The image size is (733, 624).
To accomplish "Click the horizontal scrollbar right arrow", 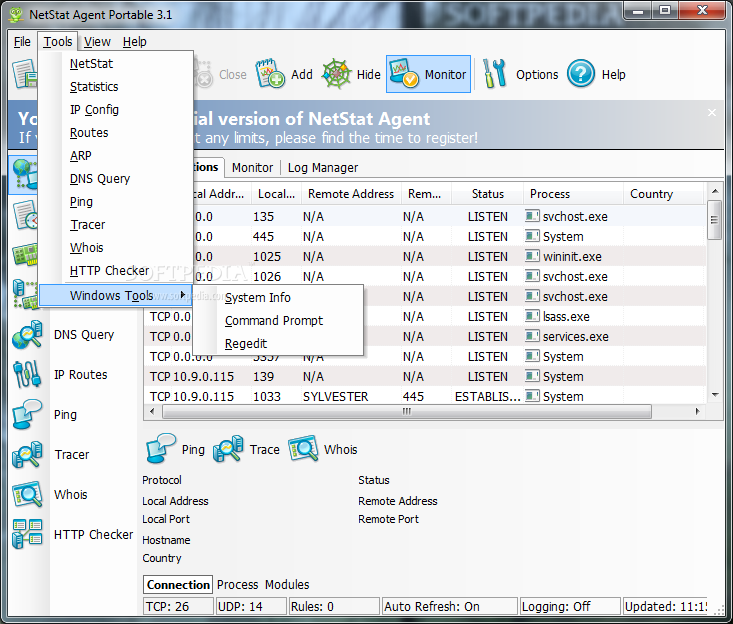I will point(697,411).
